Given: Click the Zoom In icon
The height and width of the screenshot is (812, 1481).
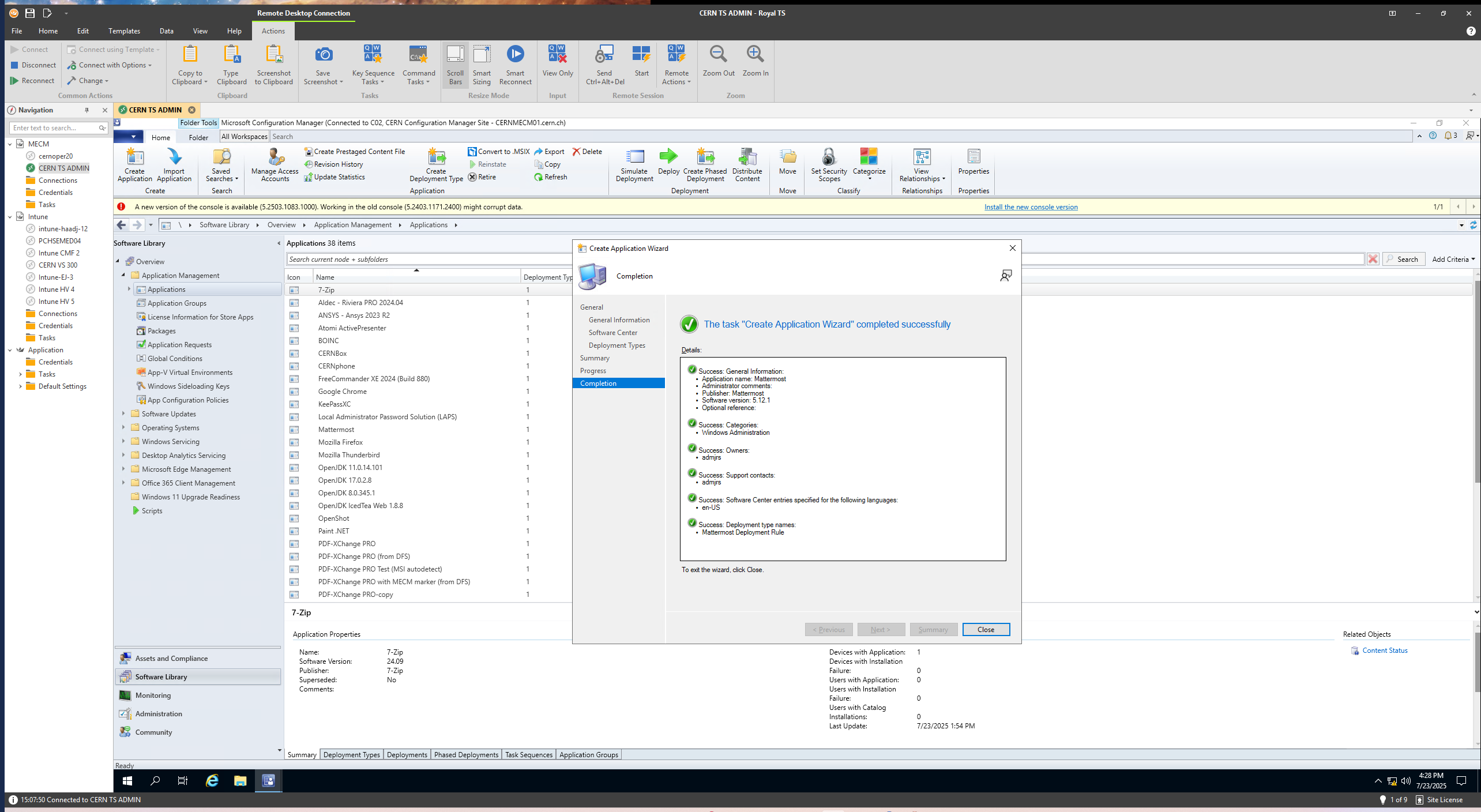Looking at the screenshot, I should click(755, 61).
